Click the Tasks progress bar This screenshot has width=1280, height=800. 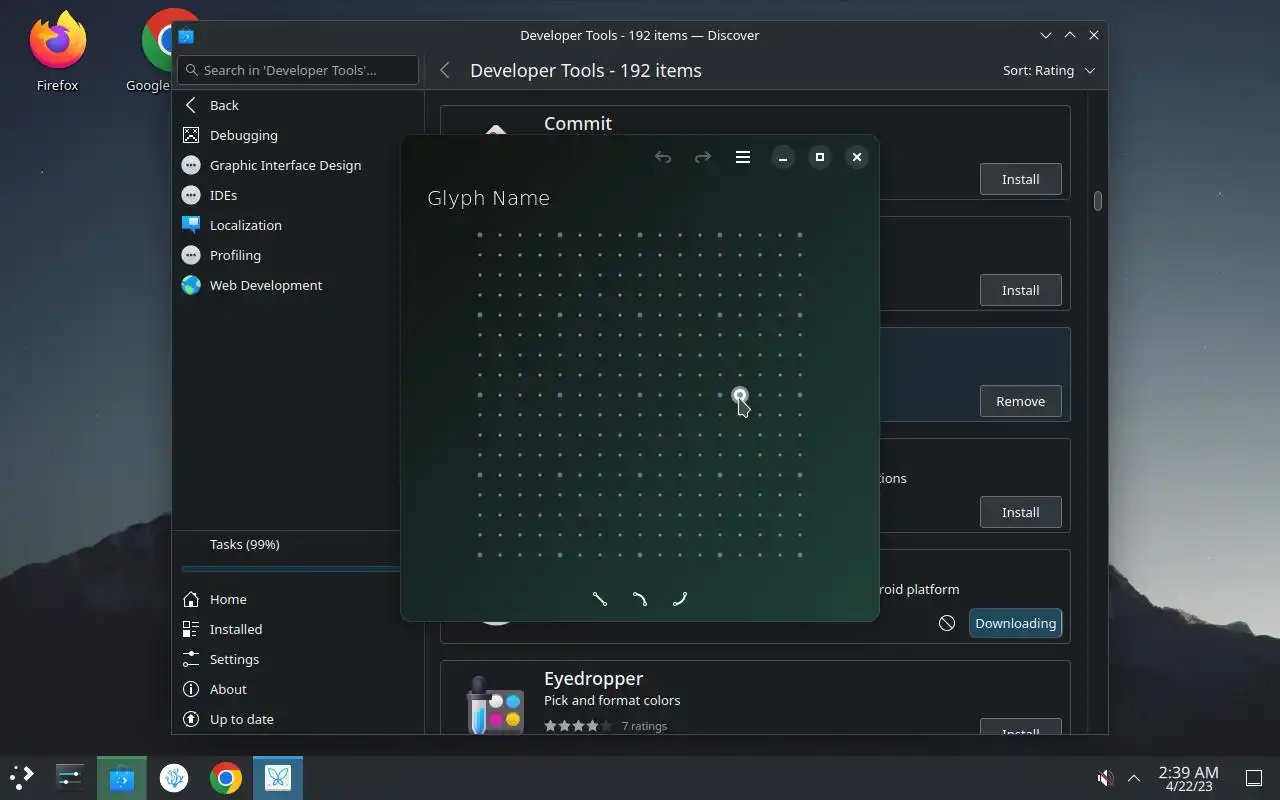tap(291, 569)
